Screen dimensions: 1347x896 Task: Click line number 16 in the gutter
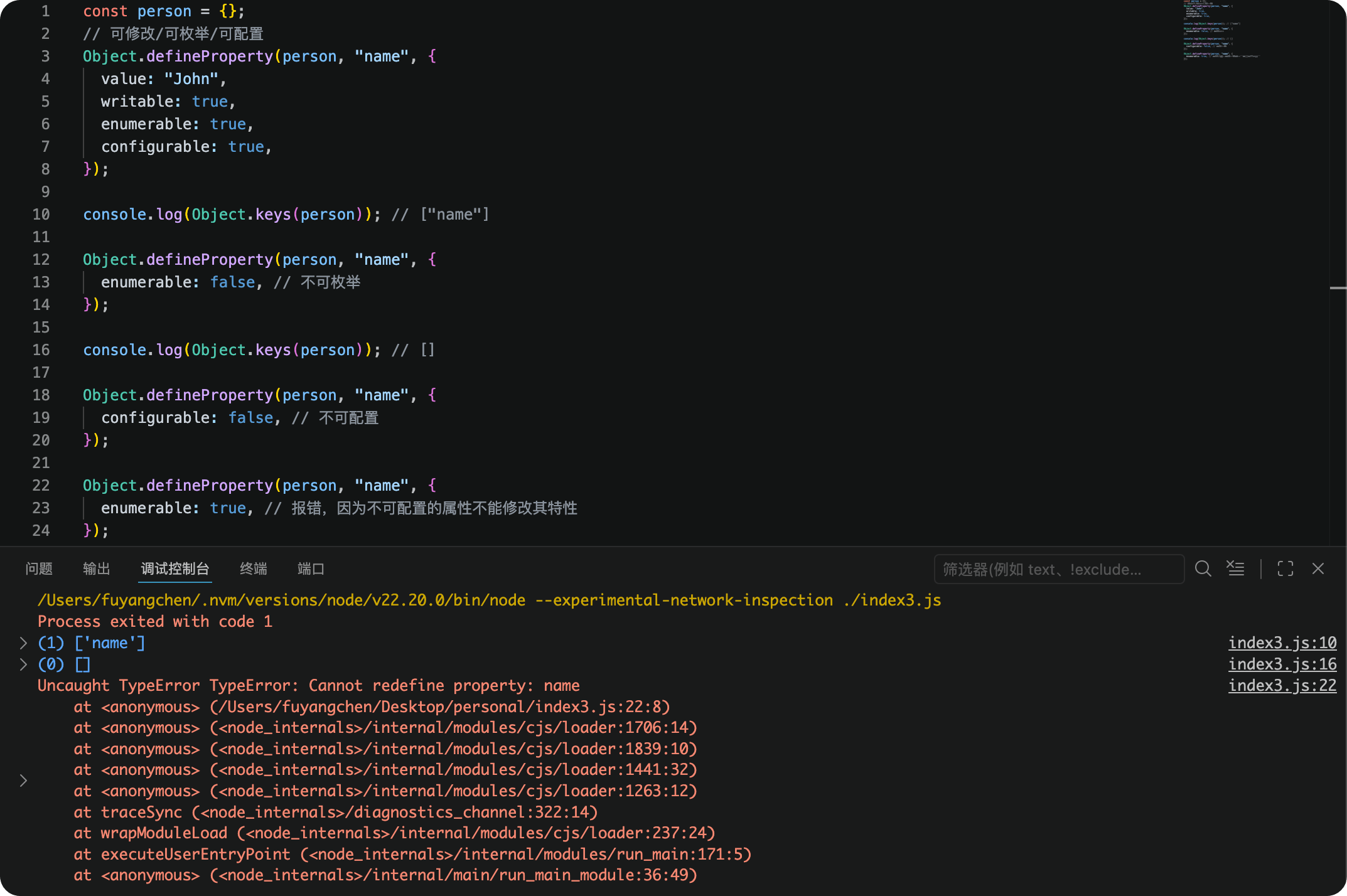tap(41, 350)
